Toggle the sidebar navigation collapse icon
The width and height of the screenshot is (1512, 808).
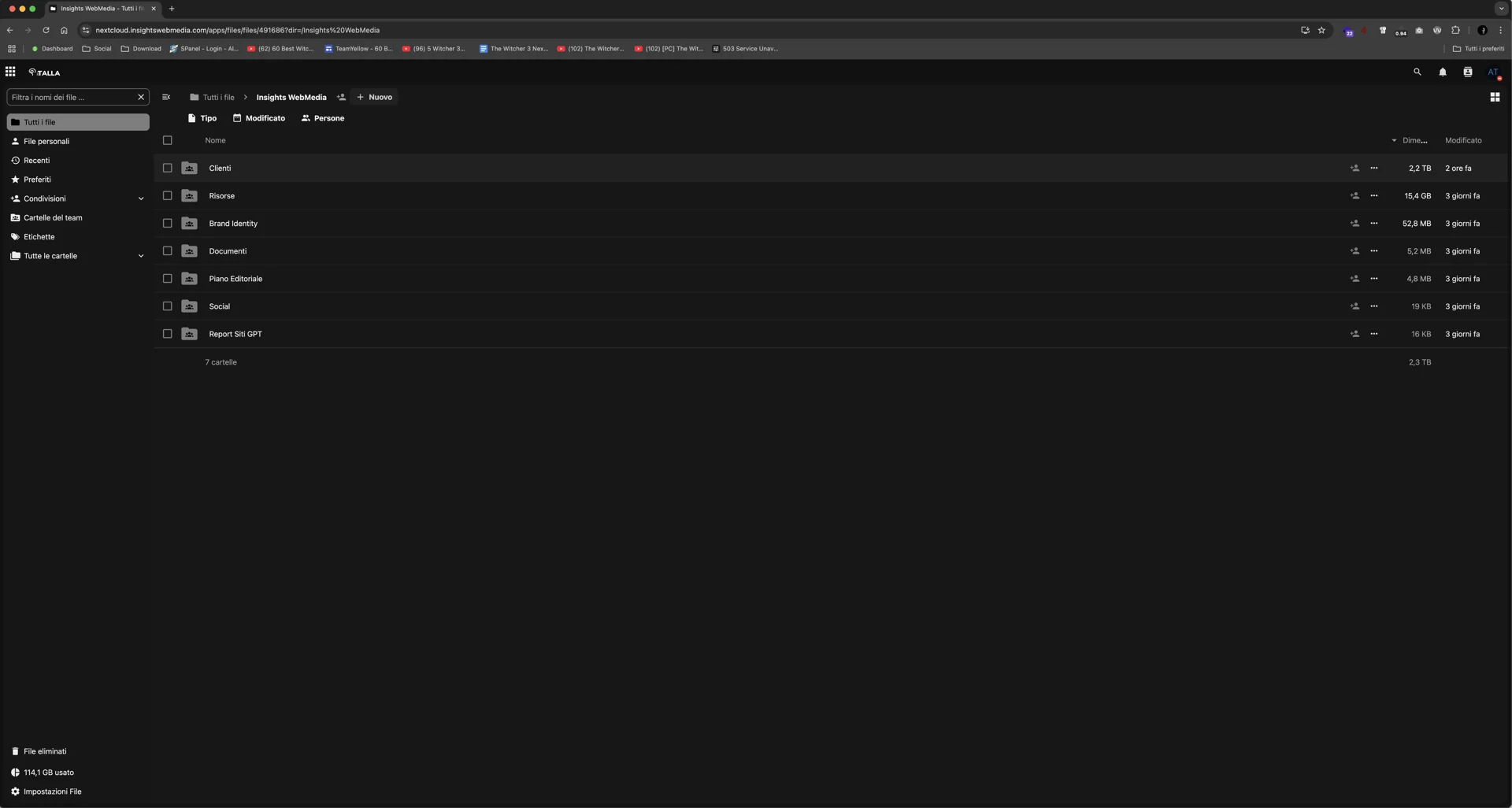click(x=166, y=97)
